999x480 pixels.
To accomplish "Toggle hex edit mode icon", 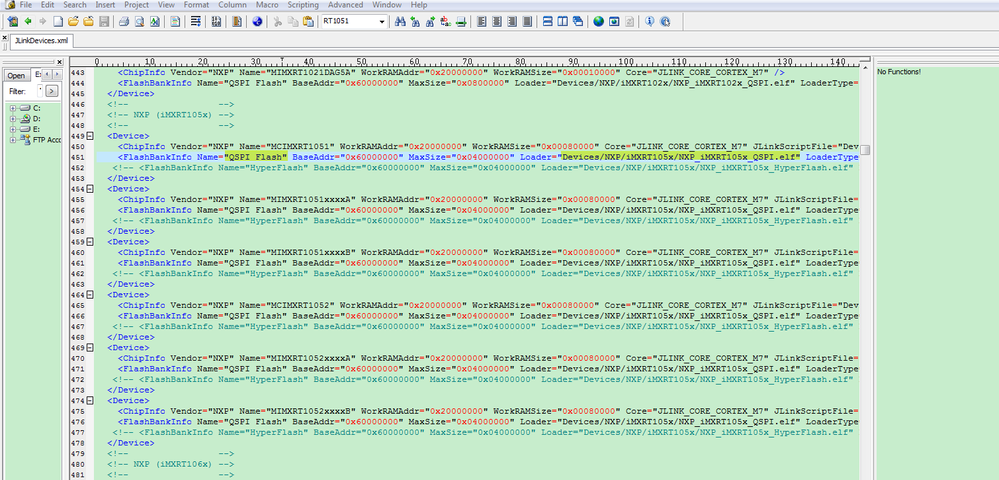I will (216, 22).
